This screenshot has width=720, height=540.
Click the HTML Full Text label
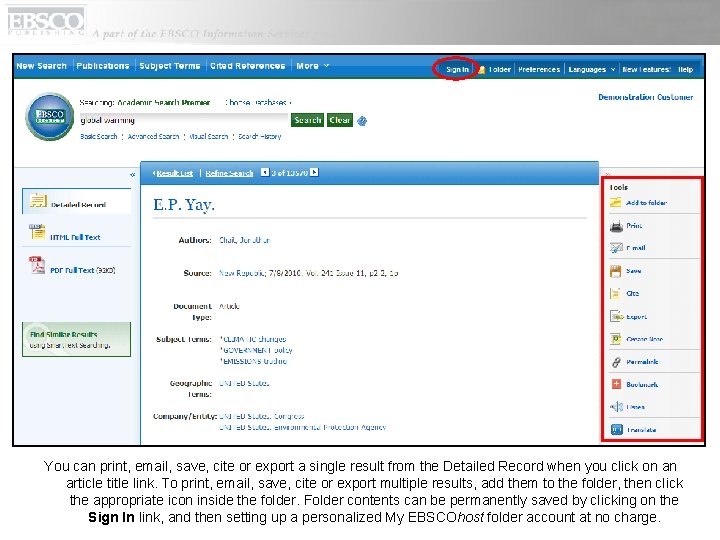coord(75,237)
